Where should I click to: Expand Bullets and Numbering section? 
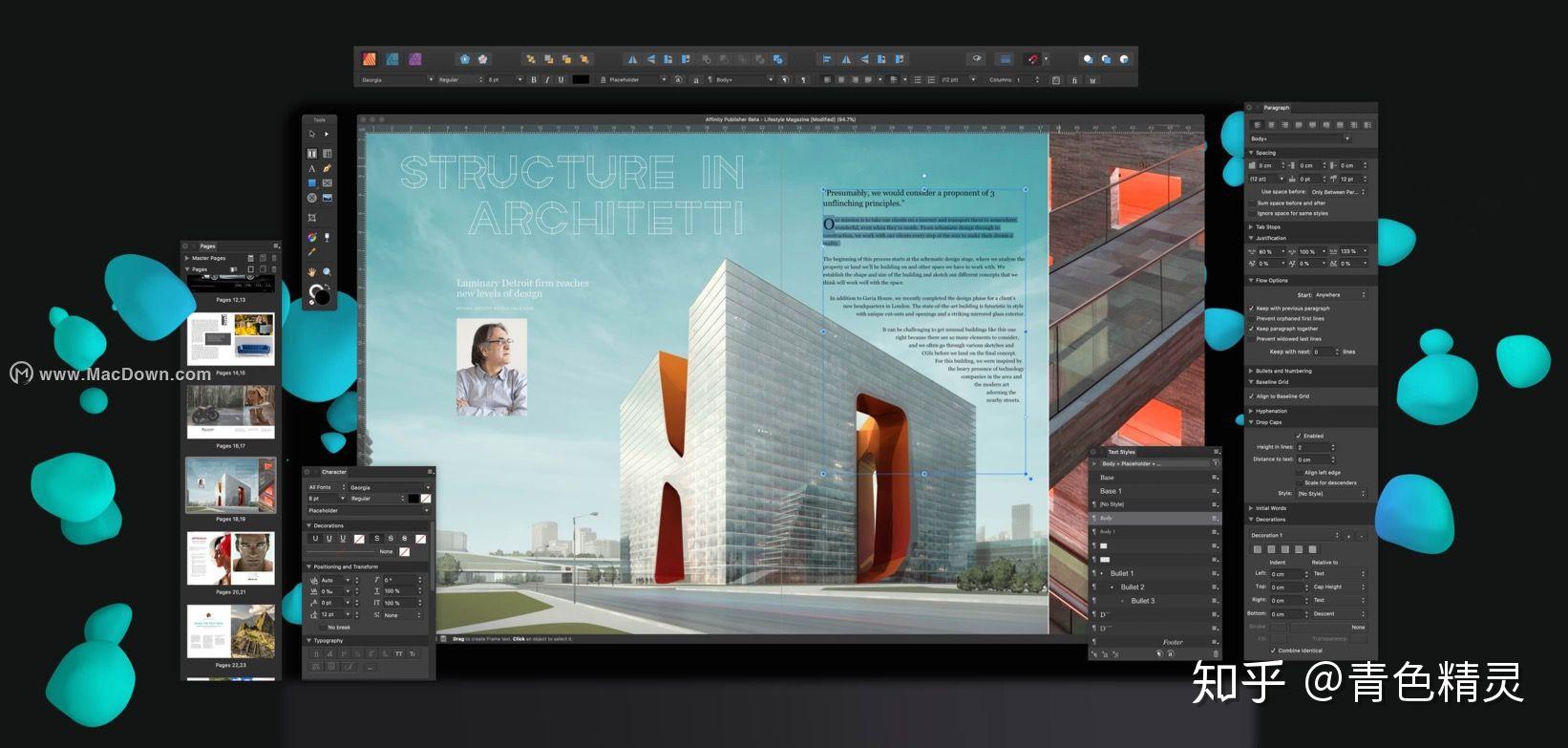click(x=1251, y=371)
